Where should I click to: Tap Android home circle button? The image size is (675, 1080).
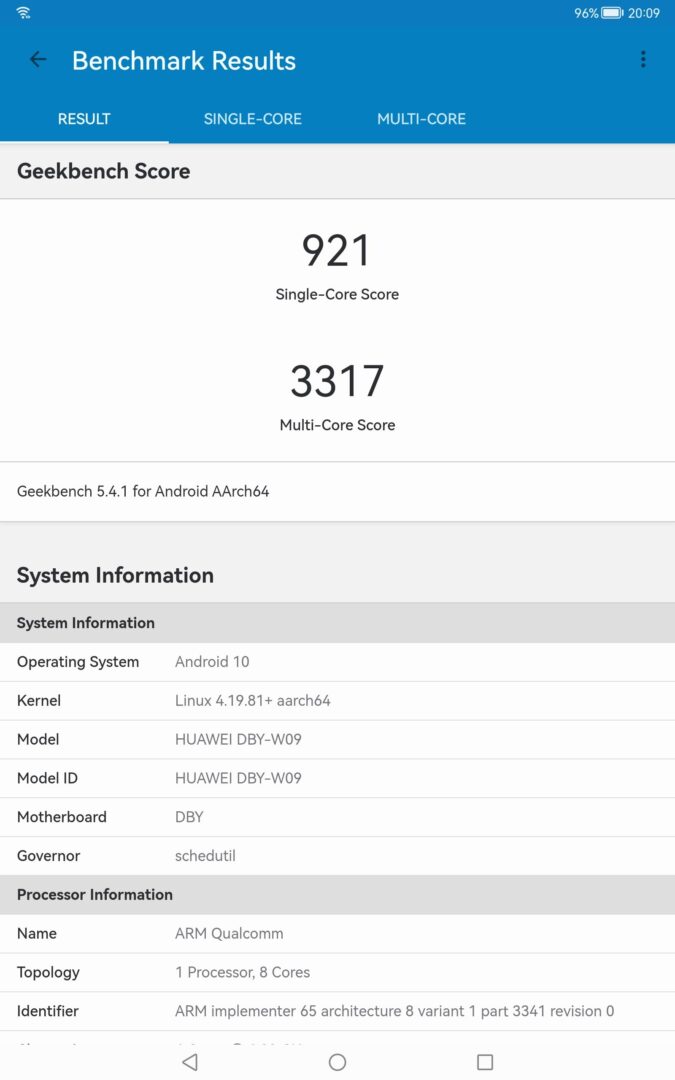pyautogui.click(x=338, y=1061)
